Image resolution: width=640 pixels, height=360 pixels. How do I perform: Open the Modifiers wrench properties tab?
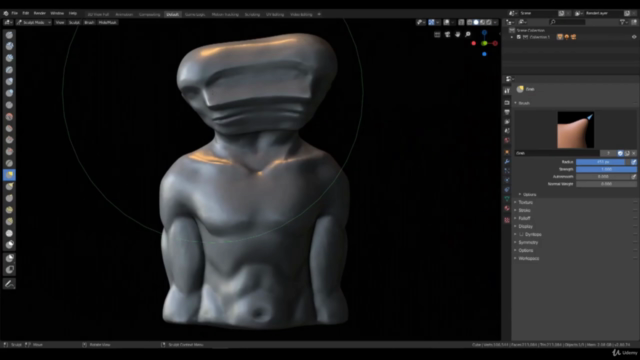[507, 162]
